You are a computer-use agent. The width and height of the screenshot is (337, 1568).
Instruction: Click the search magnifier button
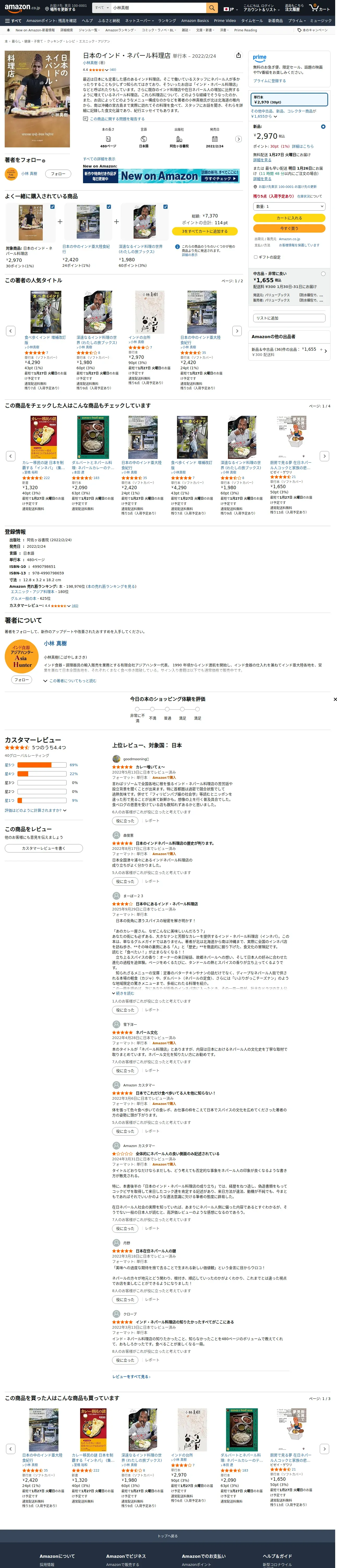(x=212, y=8)
